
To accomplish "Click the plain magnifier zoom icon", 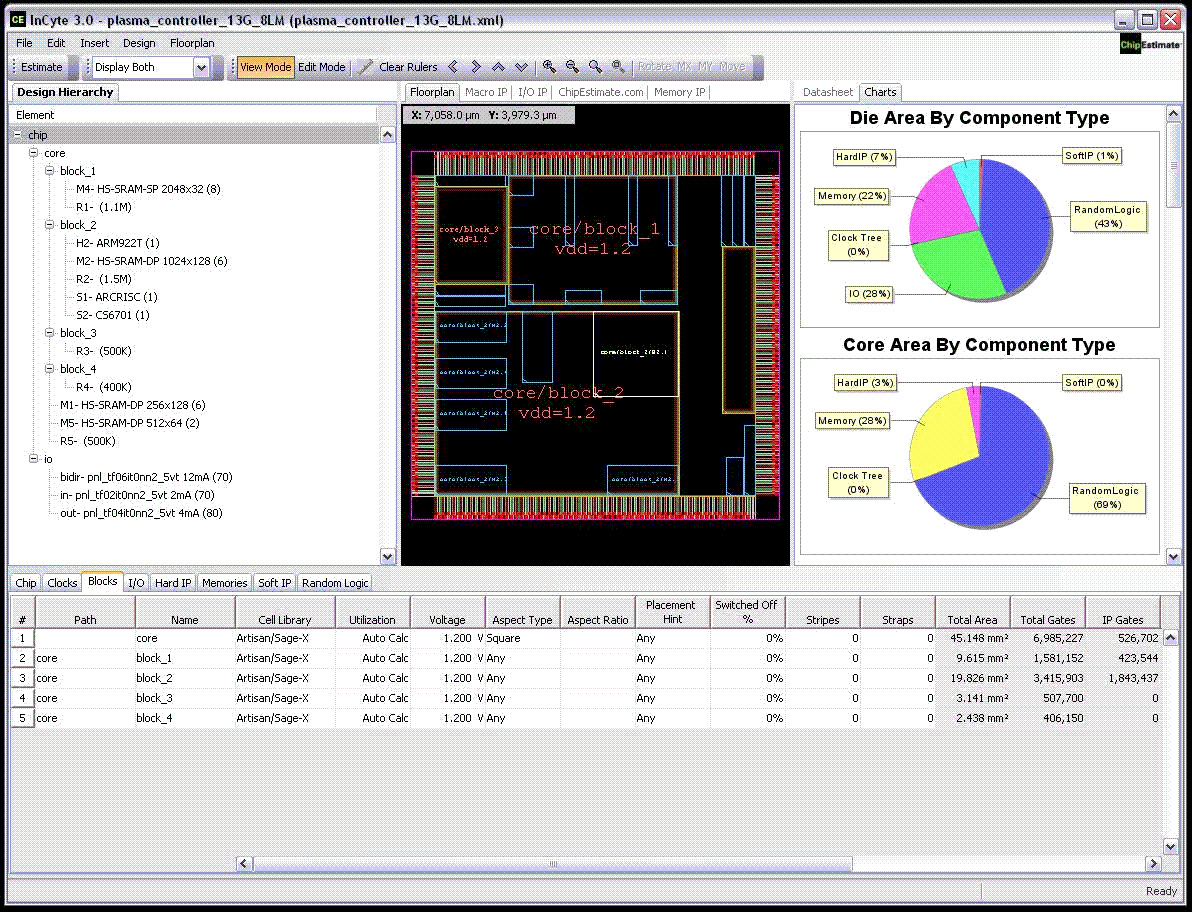I will click(595, 67).
